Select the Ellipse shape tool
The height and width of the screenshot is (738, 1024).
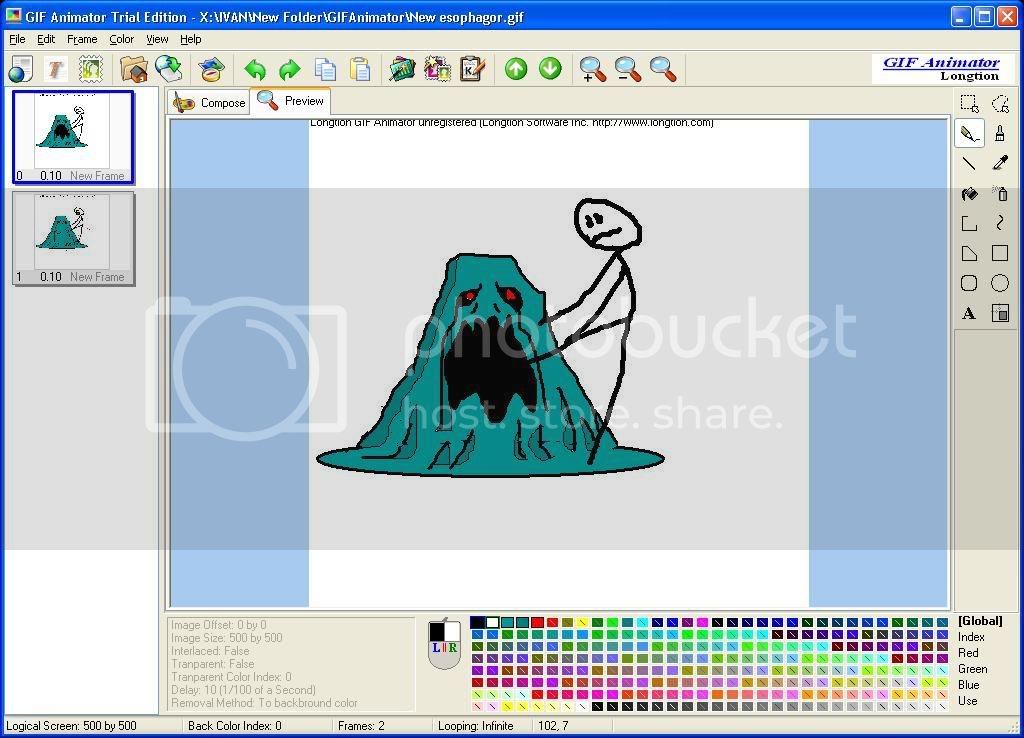coord(999,283)
